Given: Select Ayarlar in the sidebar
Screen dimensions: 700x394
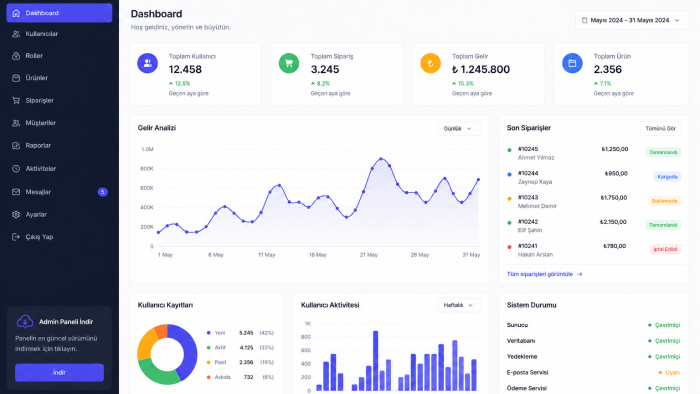Looking at the screenshot, I should [59, 215].
